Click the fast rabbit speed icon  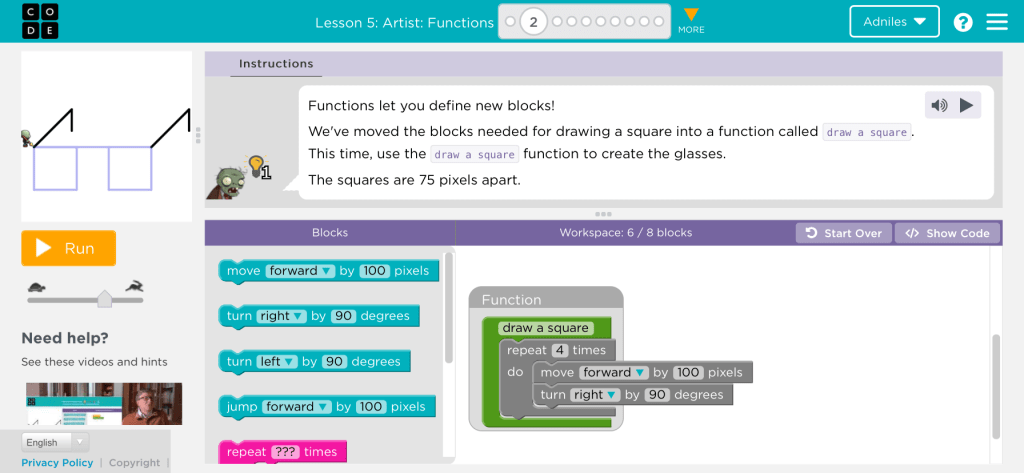133,287
